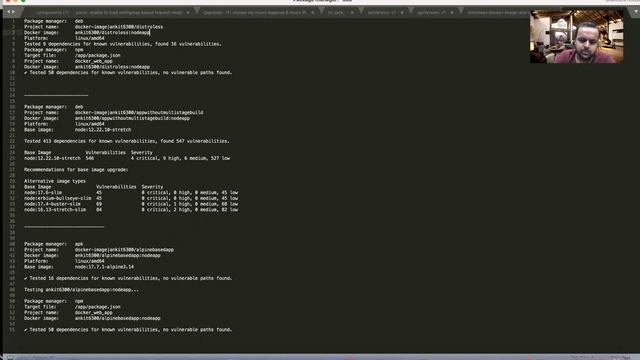Click 'Recommendations for base image upgrade:' line
This screenshot has width=640, height=360.
[x=76, y=170]
